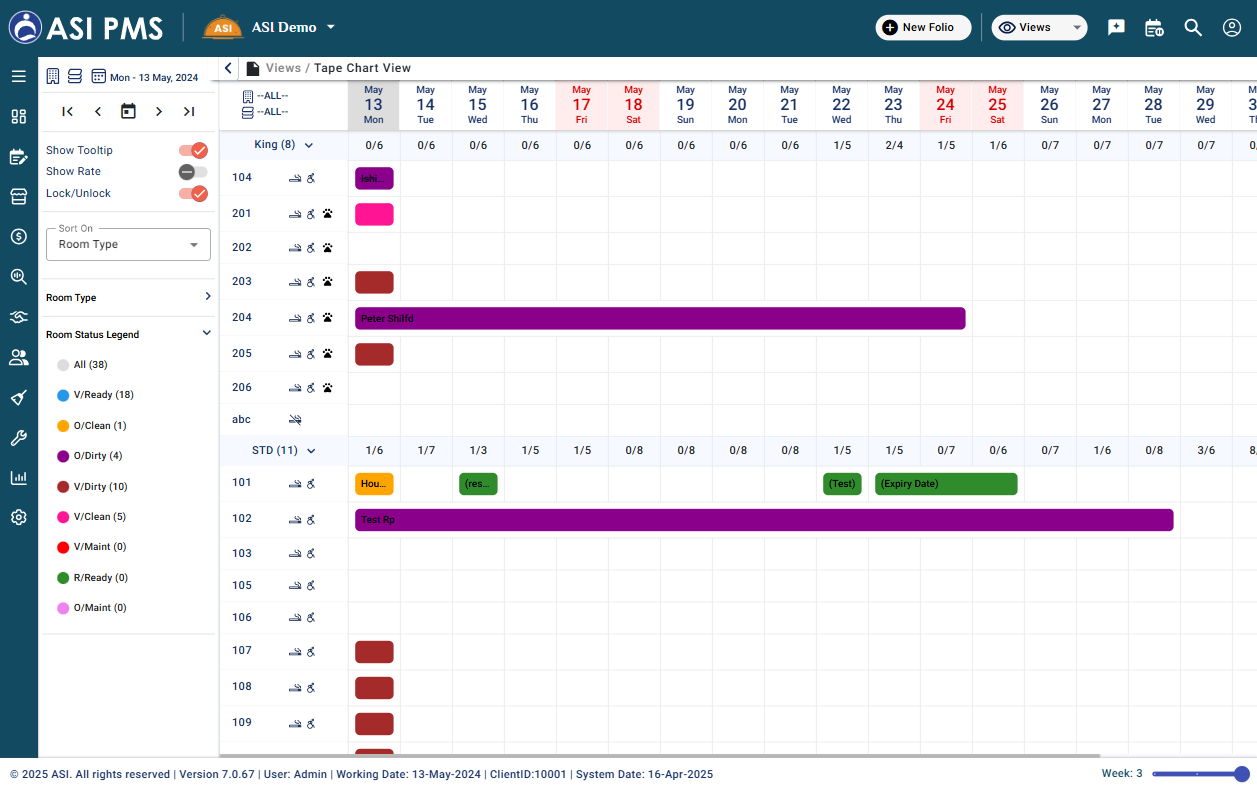The height and width of the screenshot is (786, 1257).
Task: Open the search magnifier icon in header
Action: click(x=1193, y=28)
